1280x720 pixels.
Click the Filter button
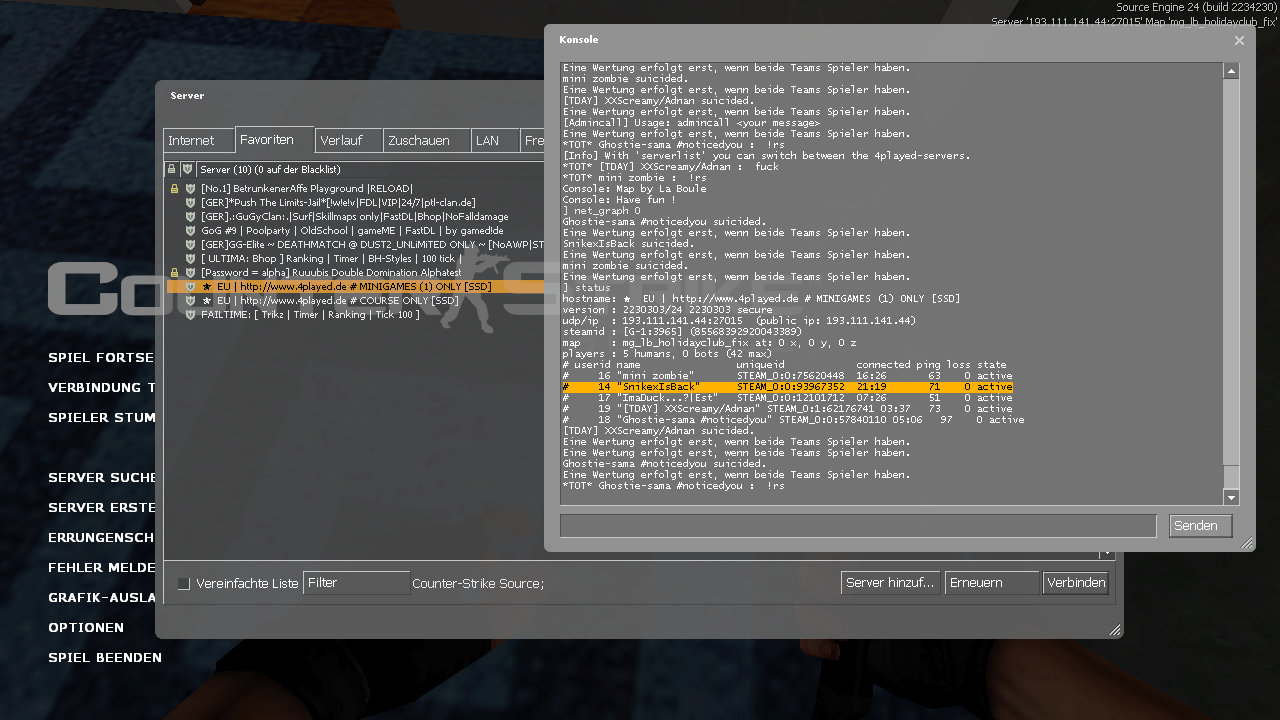[357, 583]
